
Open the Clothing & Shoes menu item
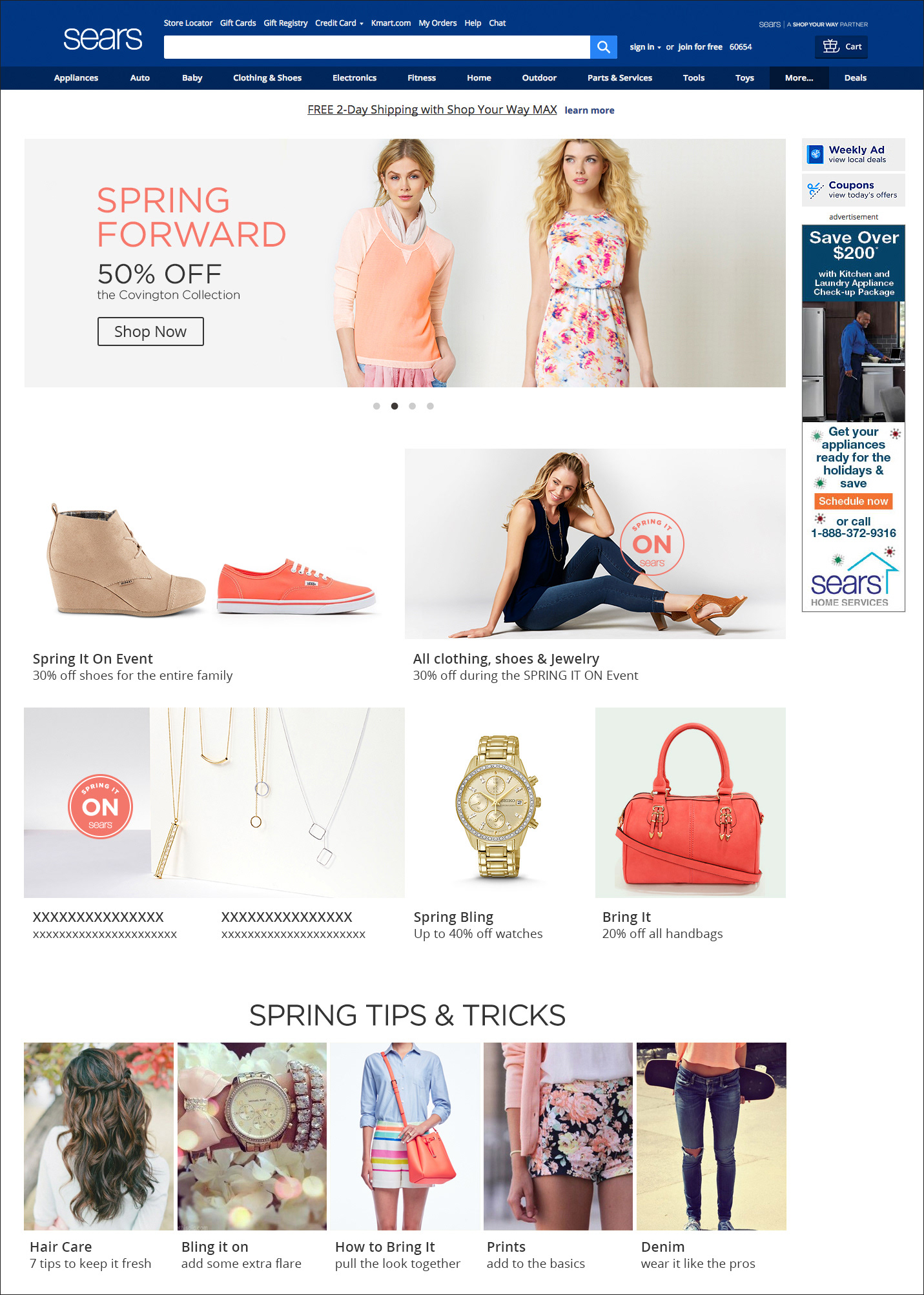(267, 77)
